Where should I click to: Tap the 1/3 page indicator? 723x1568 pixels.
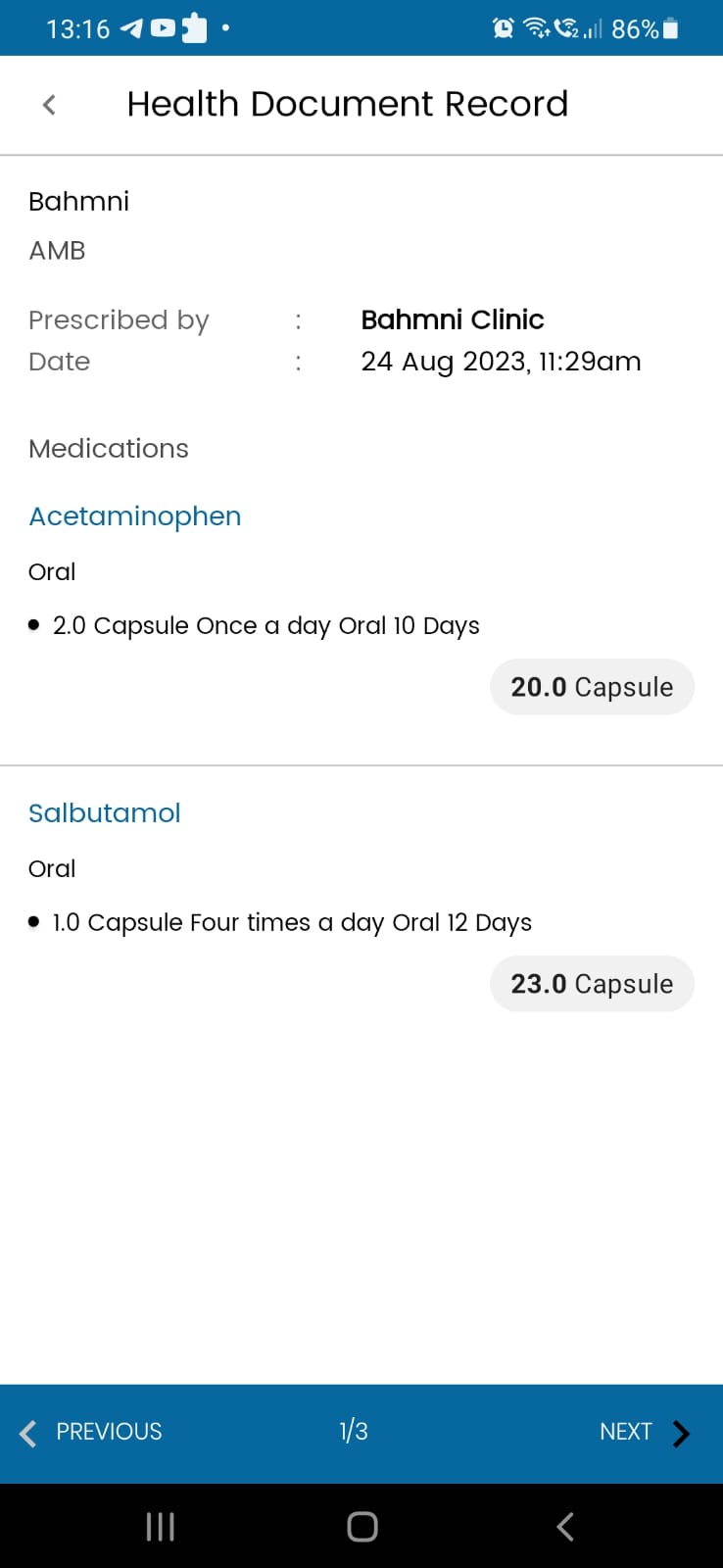[354, 1432]
